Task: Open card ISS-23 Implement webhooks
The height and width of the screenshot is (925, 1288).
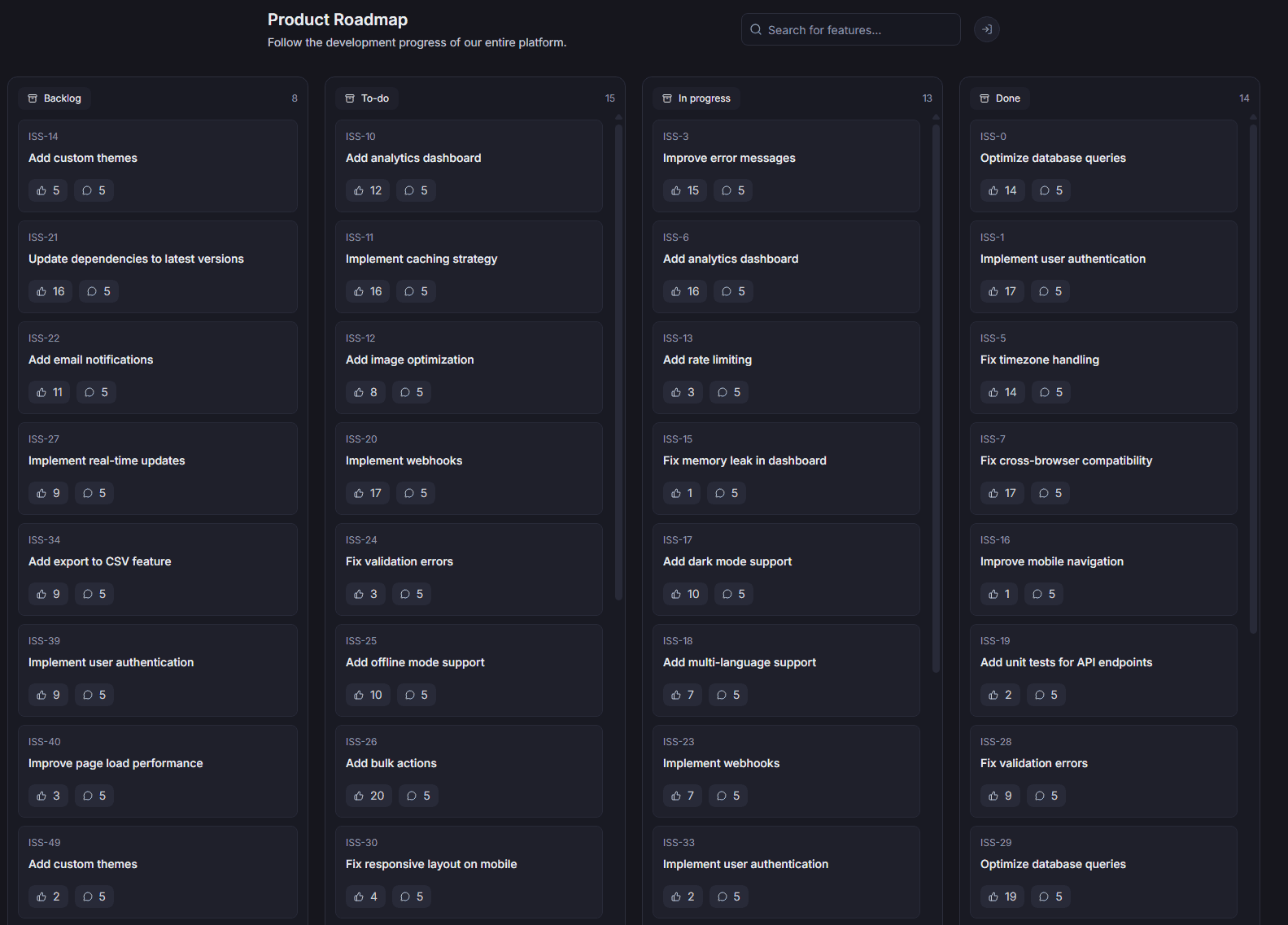Action: click(x=786, y=771)
